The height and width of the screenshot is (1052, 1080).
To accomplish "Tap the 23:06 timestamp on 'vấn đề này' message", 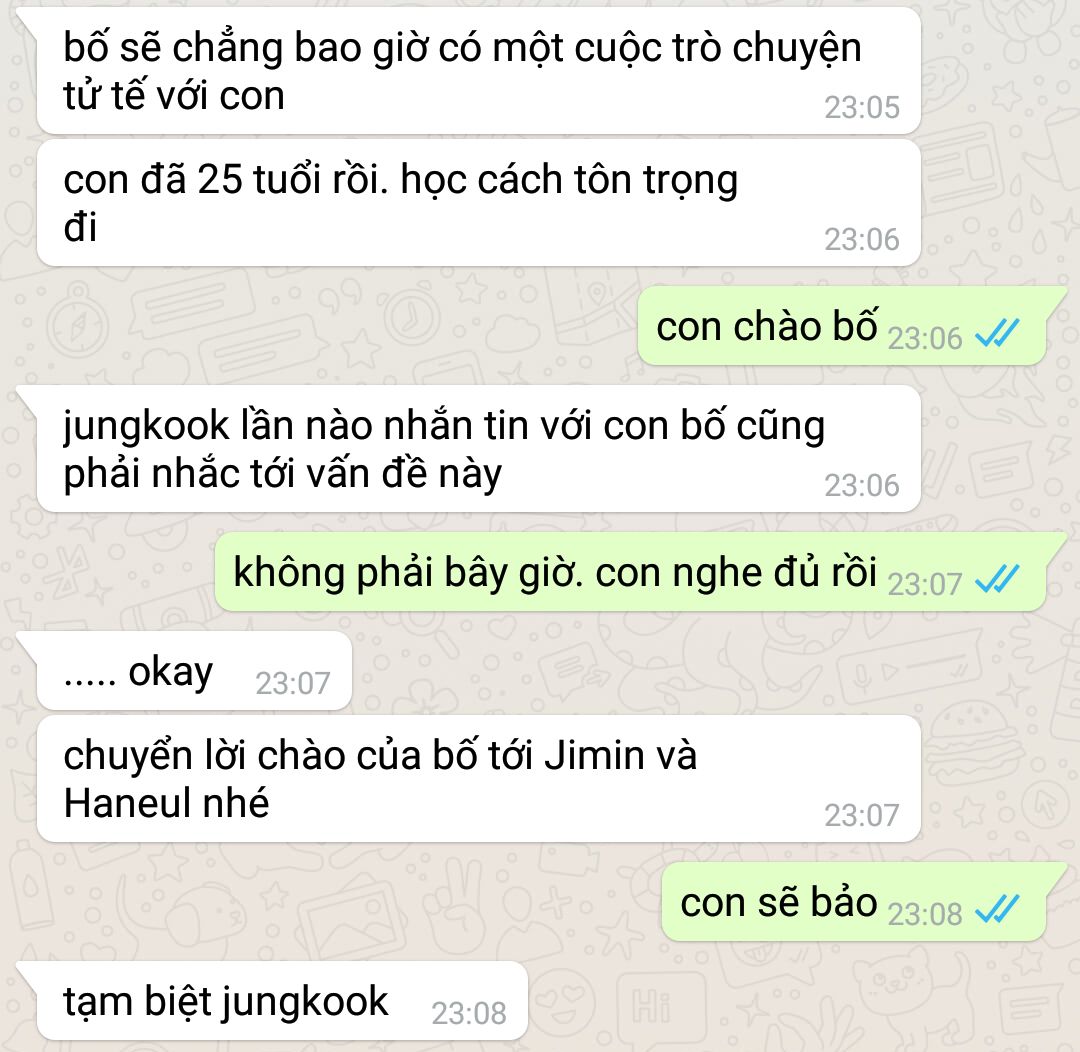I will pyautogui.click(x=862, y=486).
